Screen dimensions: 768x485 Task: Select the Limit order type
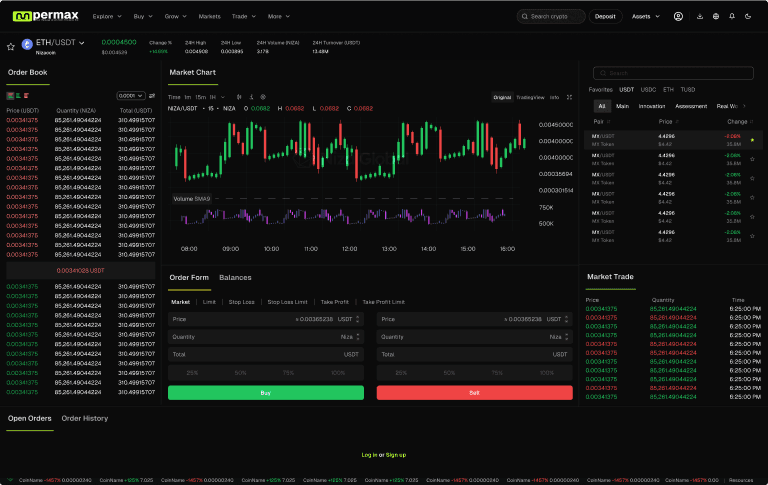point(209,302)
